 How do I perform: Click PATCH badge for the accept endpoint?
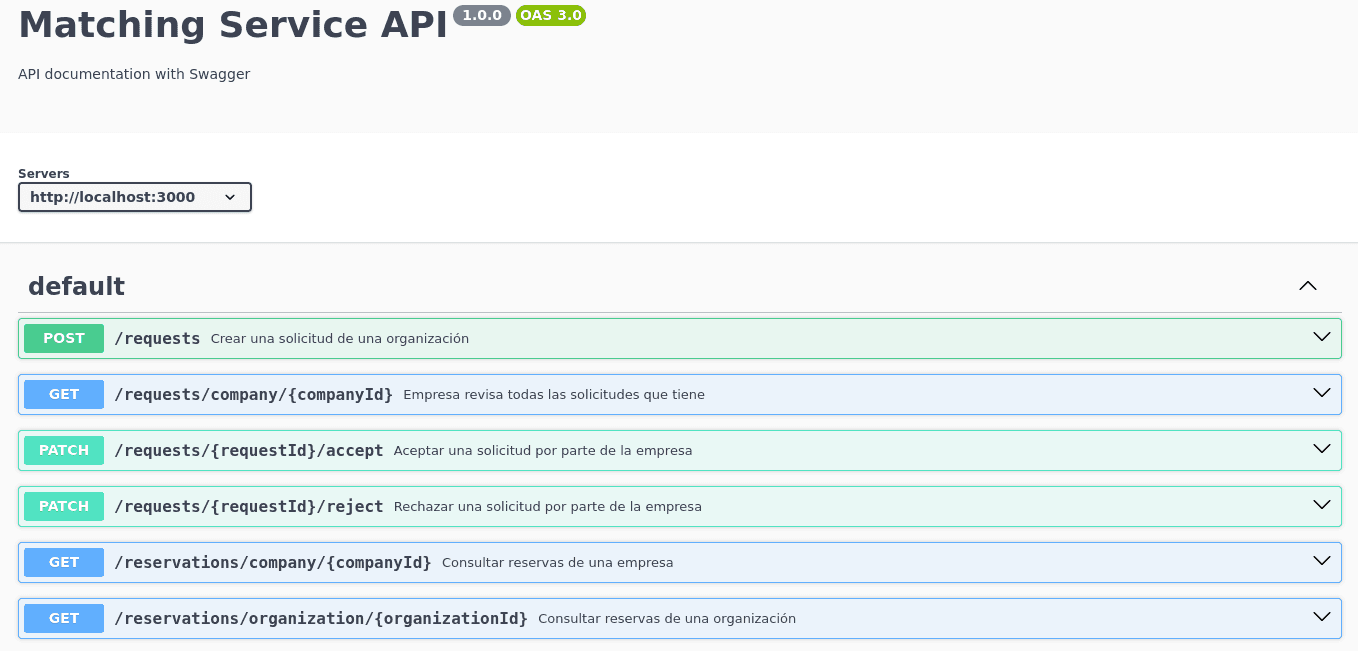(x=64, y=450)
